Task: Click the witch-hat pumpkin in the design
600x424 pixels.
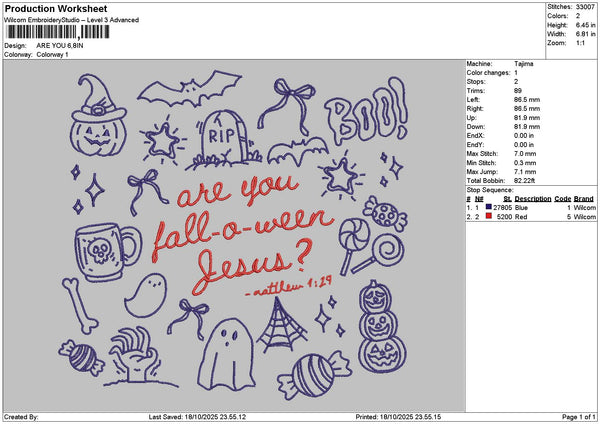Action: [99, 116]
